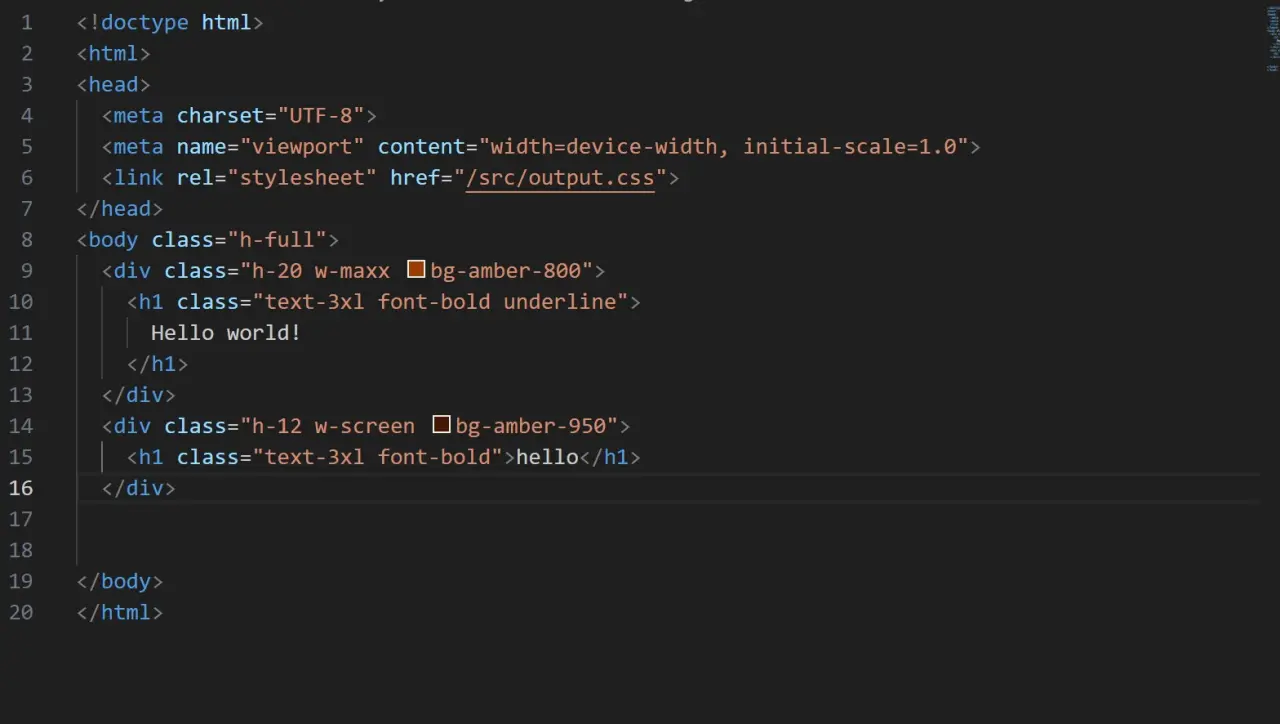Click the "UTF-8" charset value
The image size is (1280, 724).
(x=321, y=115)
